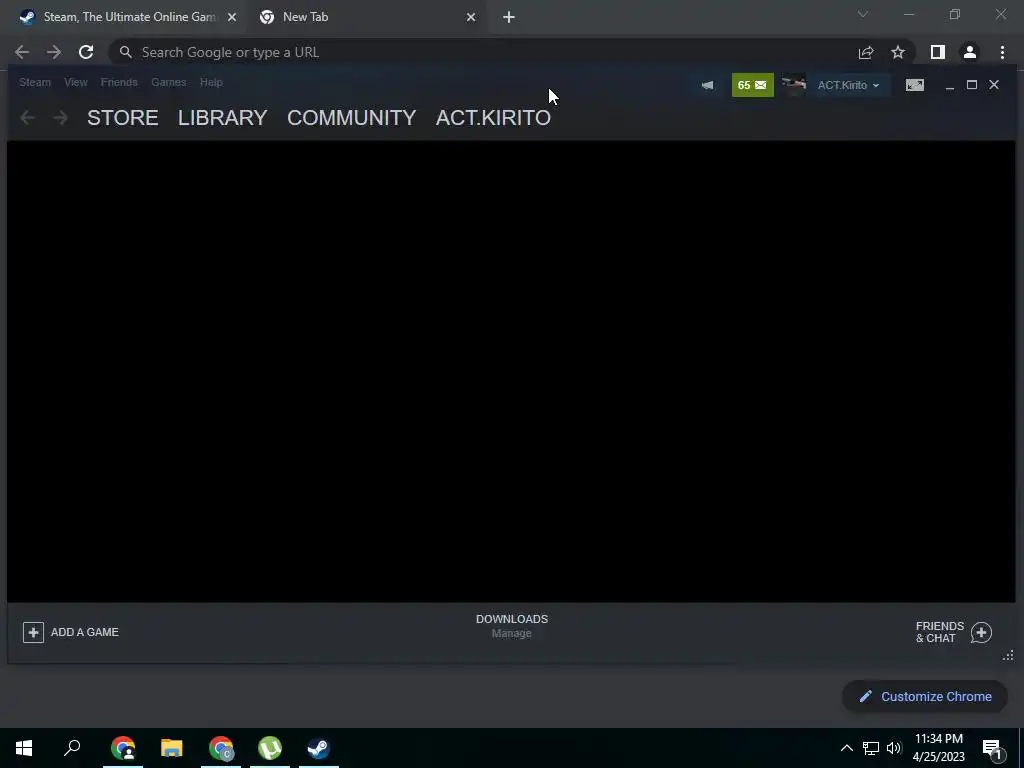Screen dimensions: 1024x768
Task: Expand the ACT.Kirito account dropdown
Action: coord(848,85)
